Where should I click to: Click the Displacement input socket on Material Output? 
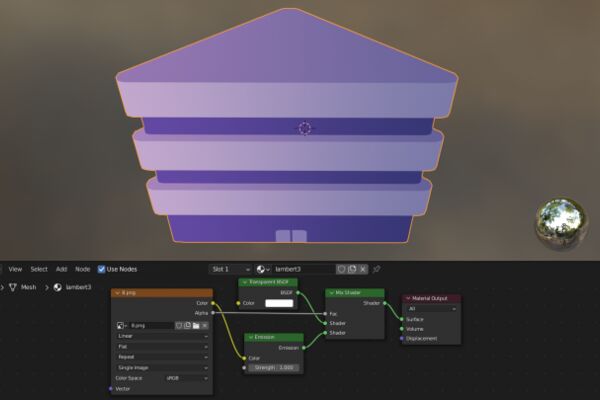[402, 338]
